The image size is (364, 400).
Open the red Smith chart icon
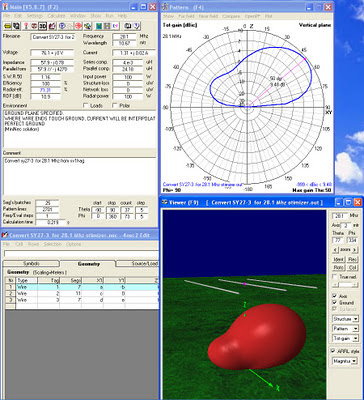coord(79,26)
